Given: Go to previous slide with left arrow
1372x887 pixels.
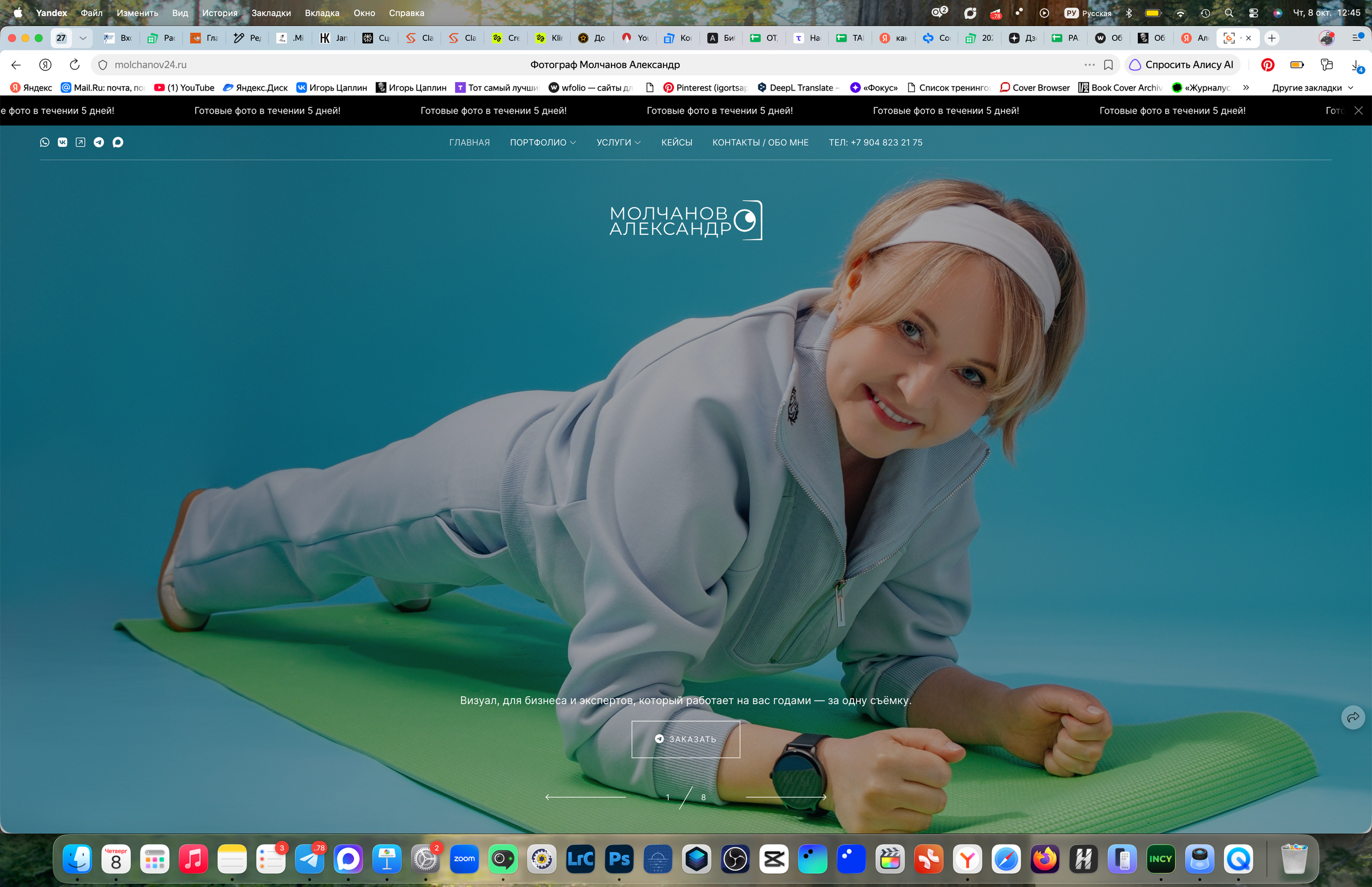Looking at the screenshot, I should point(585,796).
